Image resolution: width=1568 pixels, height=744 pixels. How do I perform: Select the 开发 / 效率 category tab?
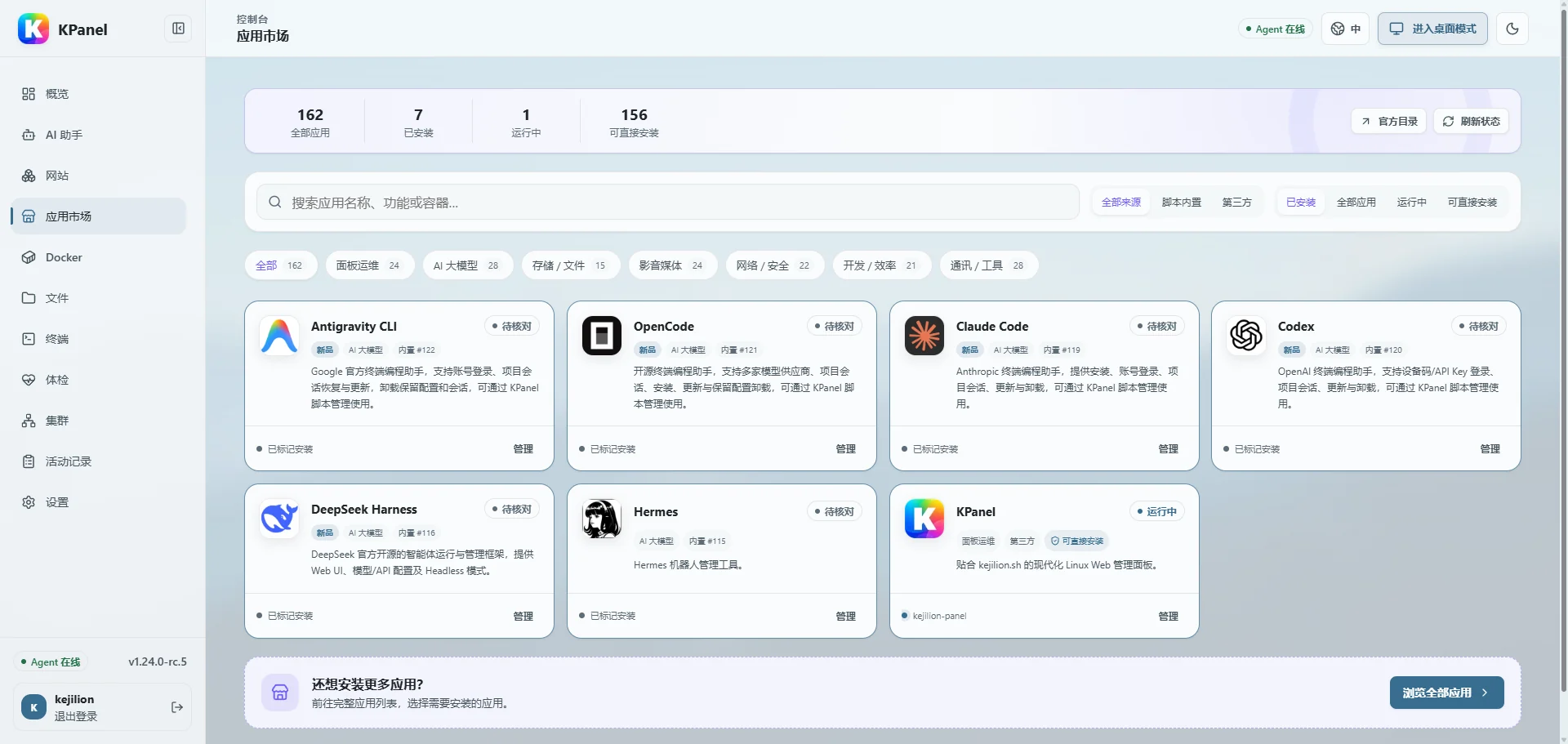(x=882, y=265)
